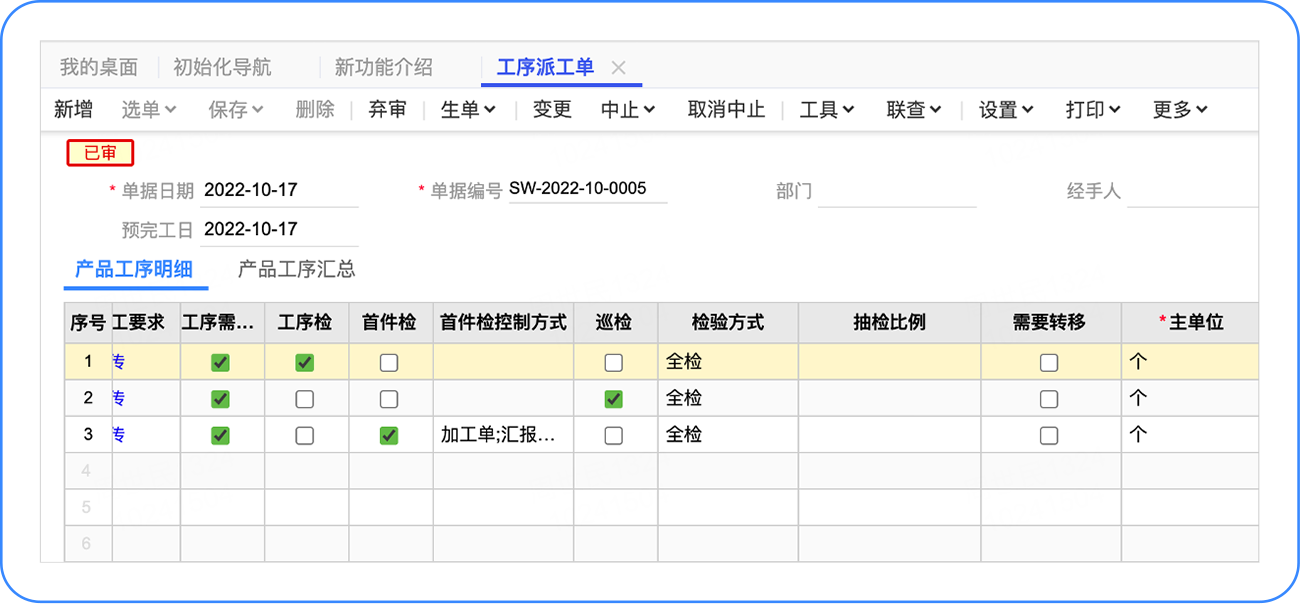Click the 个 unit cell in row 1
The image size is (1300, 604).
[1190, 362]
